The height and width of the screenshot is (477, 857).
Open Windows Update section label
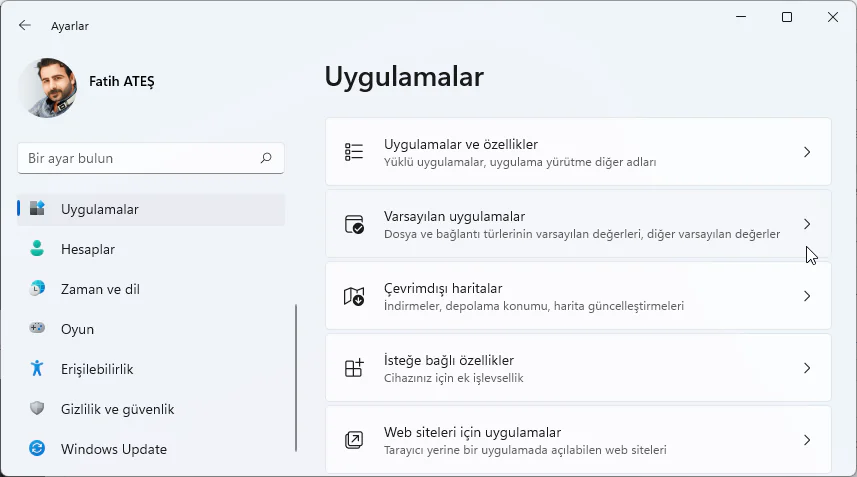point(113,449)
